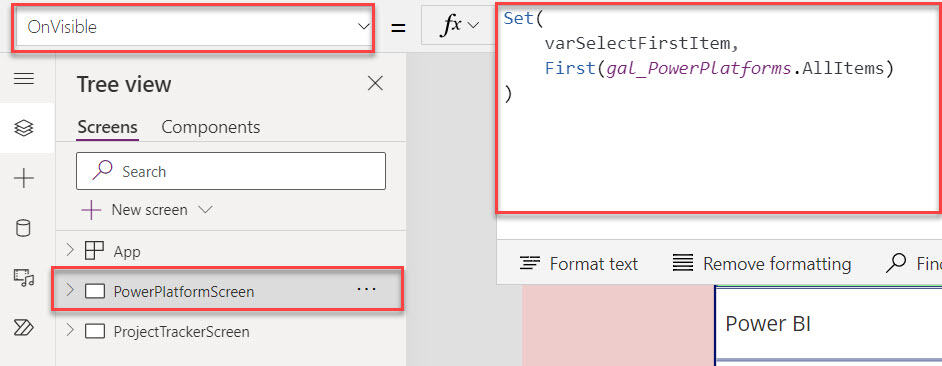Open the Data cylinder icon
The image size is (942, 366).
(23, 228)
